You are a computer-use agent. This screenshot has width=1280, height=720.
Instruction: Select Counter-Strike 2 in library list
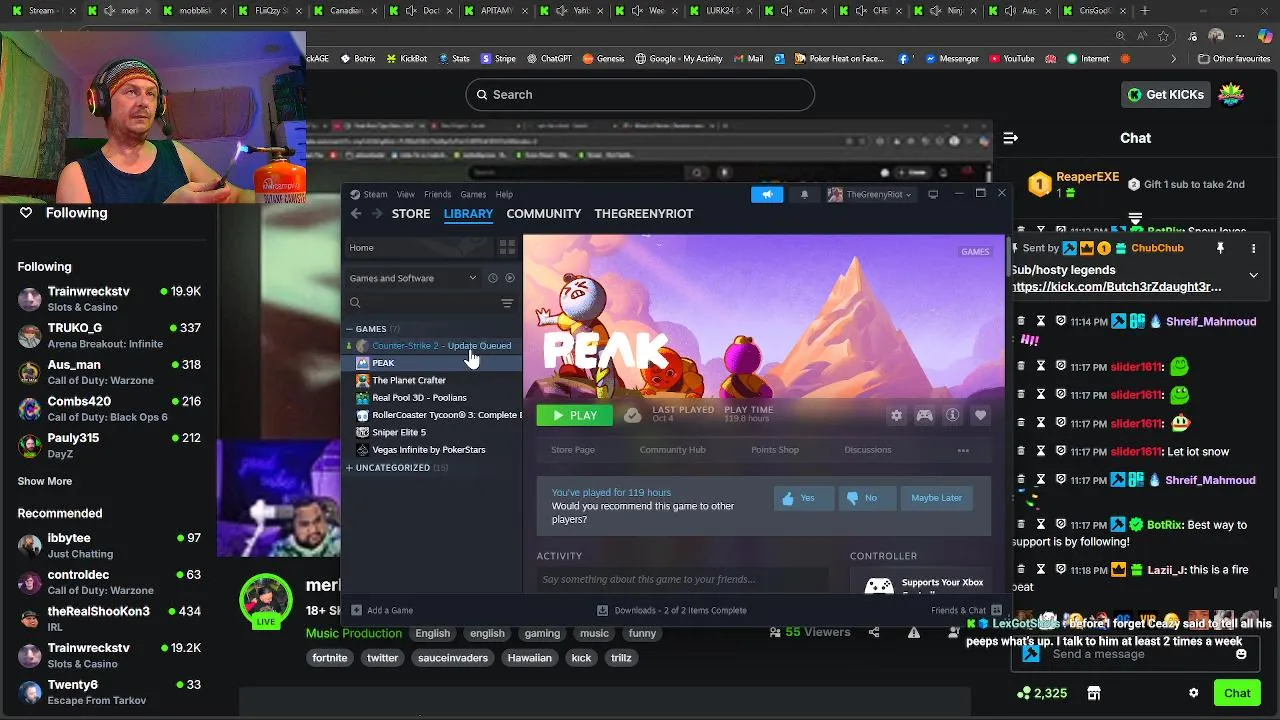(x=433, y=346)
